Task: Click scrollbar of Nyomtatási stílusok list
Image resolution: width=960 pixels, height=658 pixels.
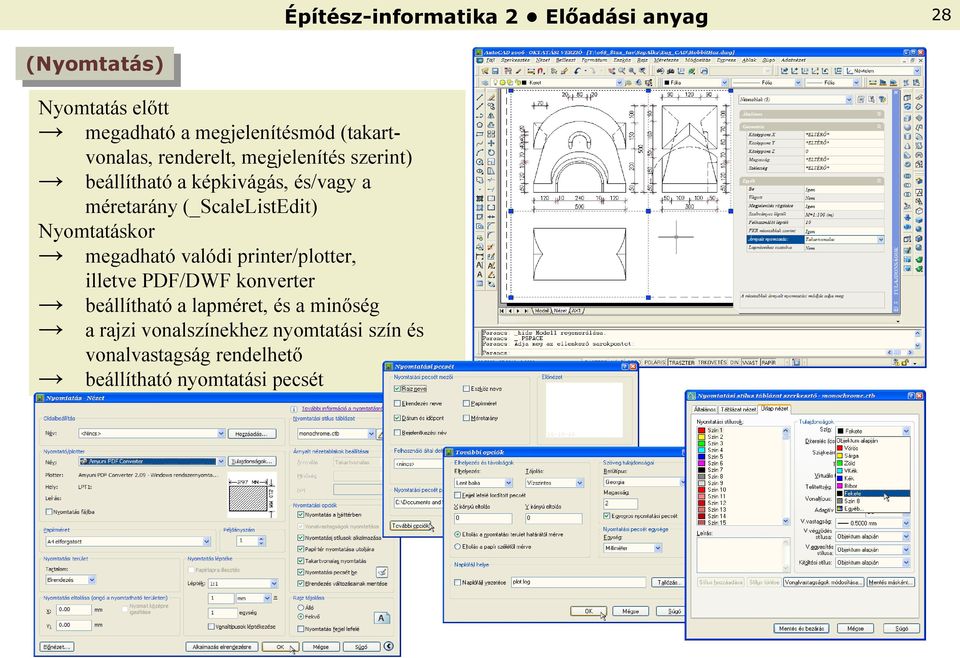Action: tap(786, 476)
